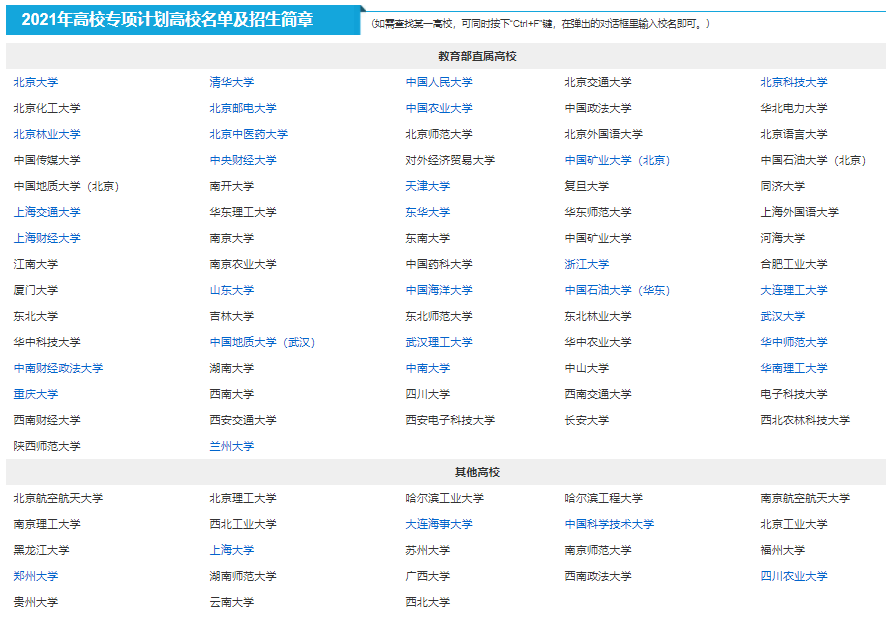Screen dimensions: 886x620
Task: Click 中国石油大学（华东） link
Action: pos(617,290)
